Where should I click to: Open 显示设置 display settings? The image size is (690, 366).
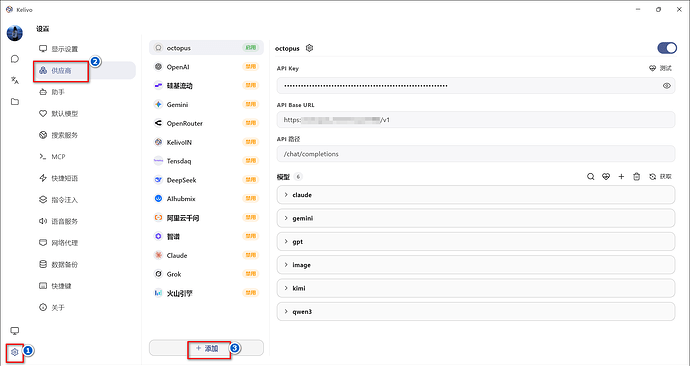(85, 49)
